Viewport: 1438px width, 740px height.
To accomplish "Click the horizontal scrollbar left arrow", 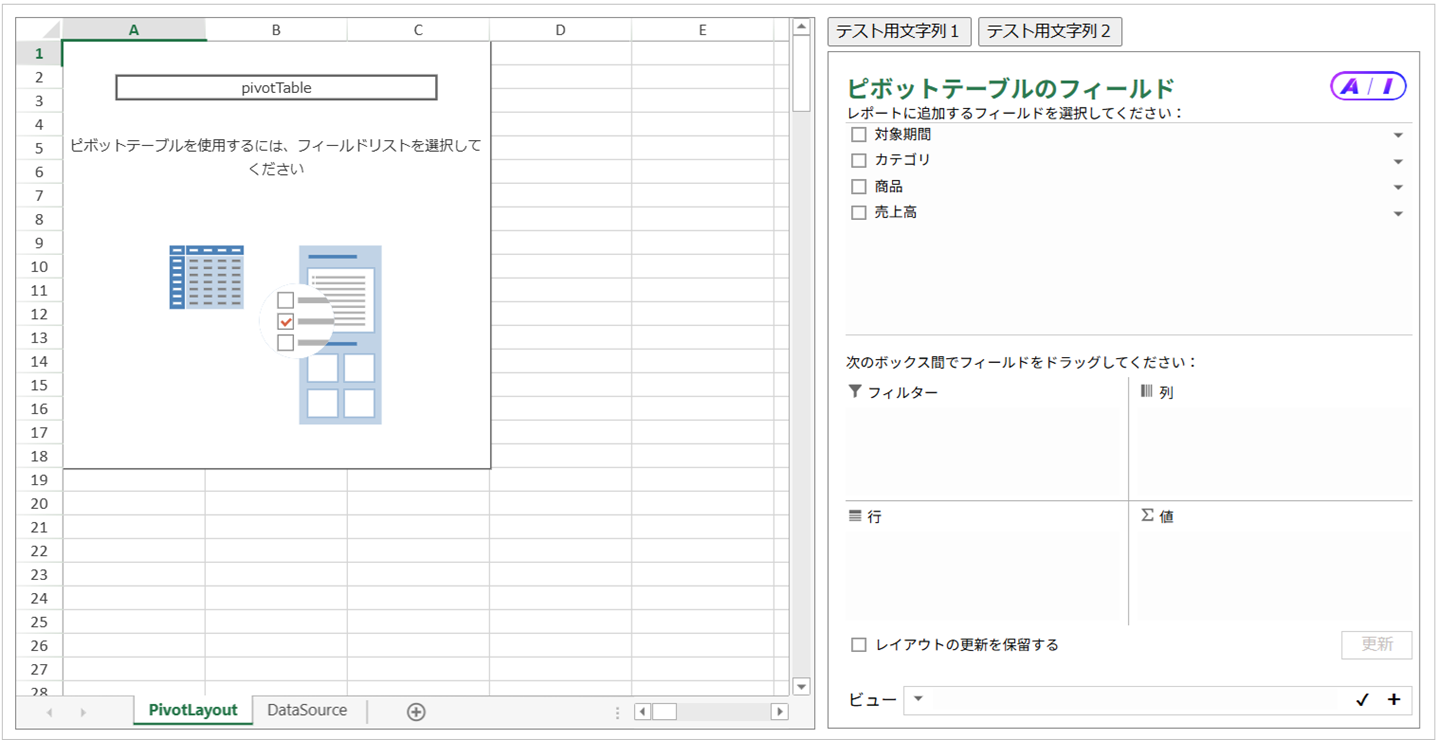I will click(x=643, y=712).
